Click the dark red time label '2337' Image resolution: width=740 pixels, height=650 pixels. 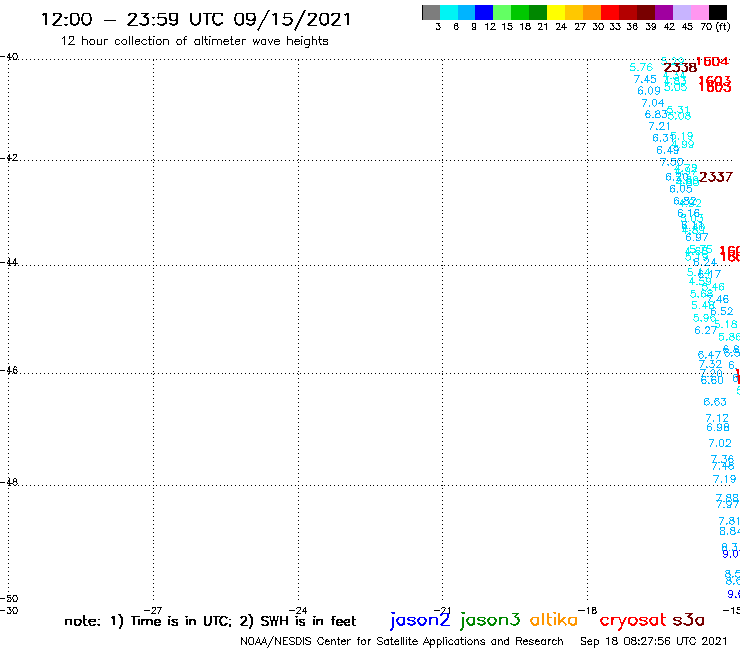pos(716,177)
